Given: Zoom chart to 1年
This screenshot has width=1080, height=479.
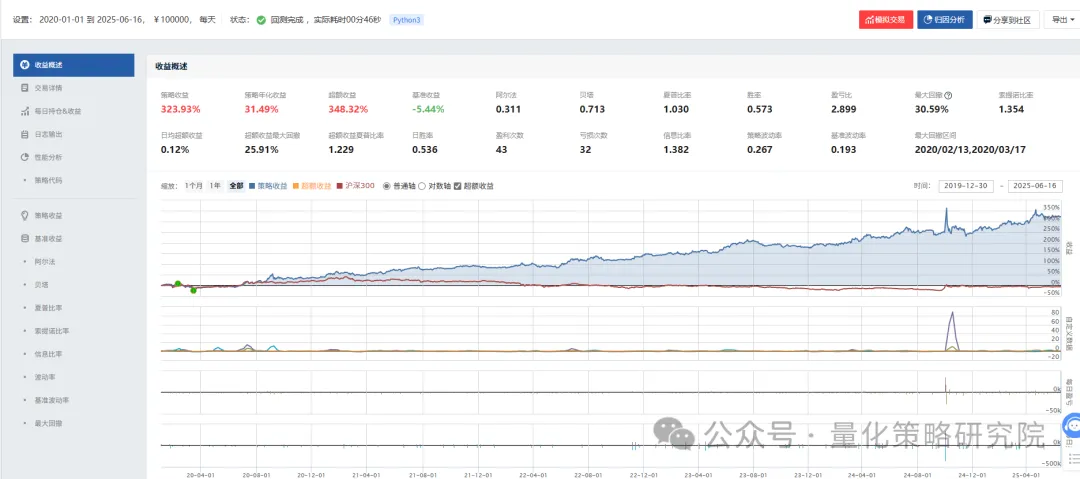Looking at the screenshot, I should [216, 186].
